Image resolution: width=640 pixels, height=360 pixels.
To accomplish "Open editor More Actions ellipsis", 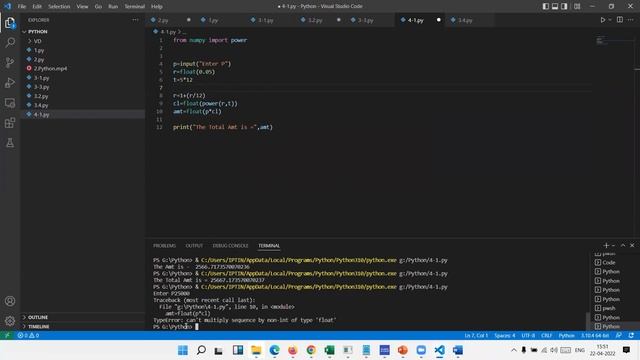I will click(631, 20).
